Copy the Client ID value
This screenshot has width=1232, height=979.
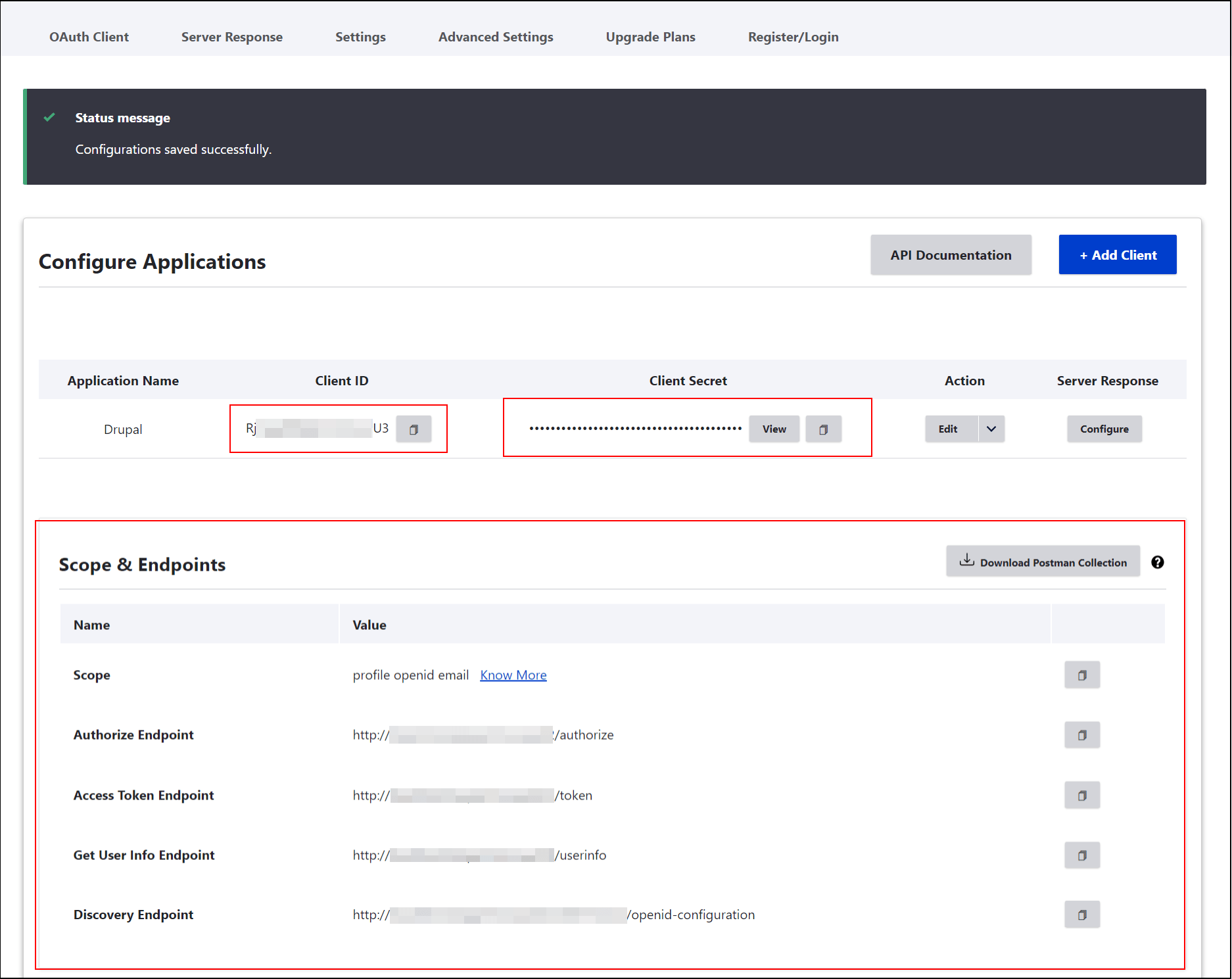coord(414,429)
